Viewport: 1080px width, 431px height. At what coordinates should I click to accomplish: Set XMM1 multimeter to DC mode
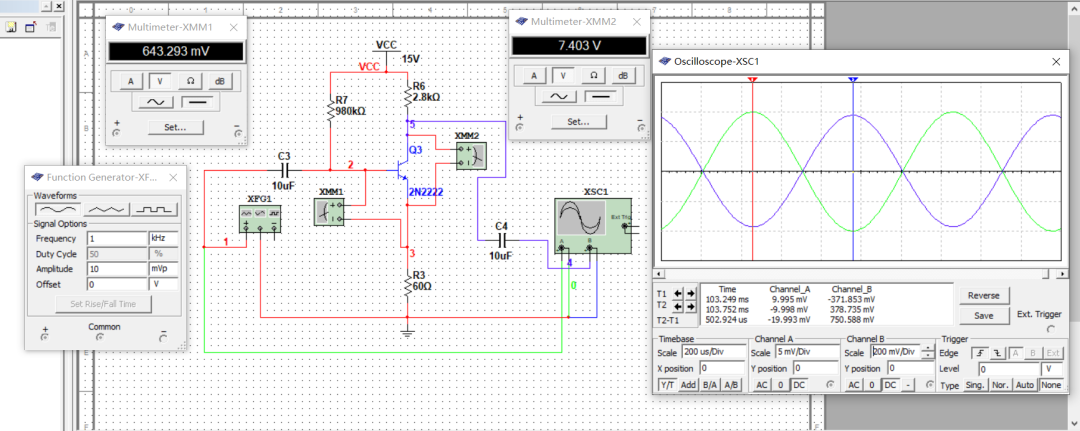click(199, 103)
